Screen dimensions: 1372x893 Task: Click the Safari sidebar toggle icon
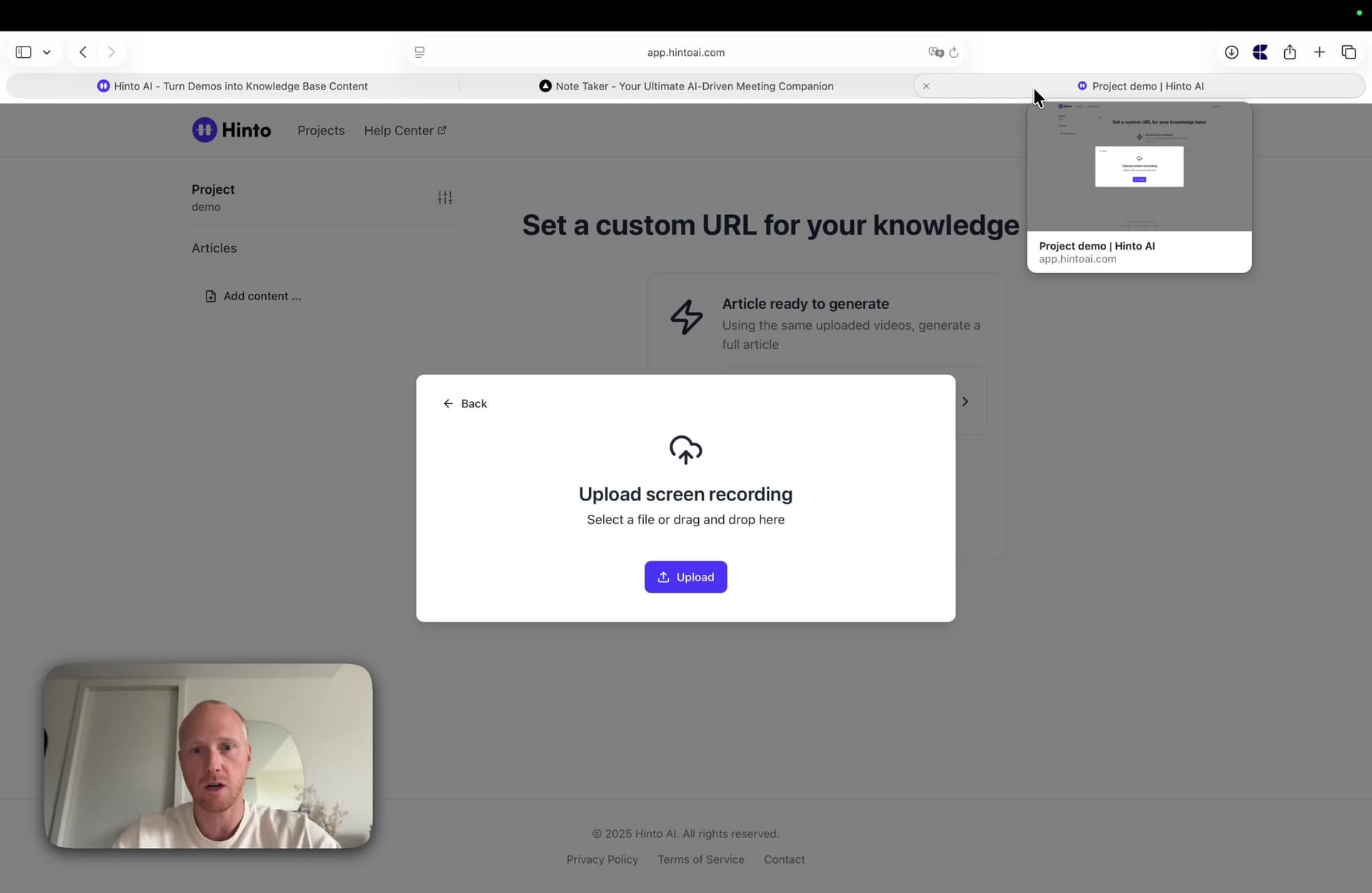(24, 52)
